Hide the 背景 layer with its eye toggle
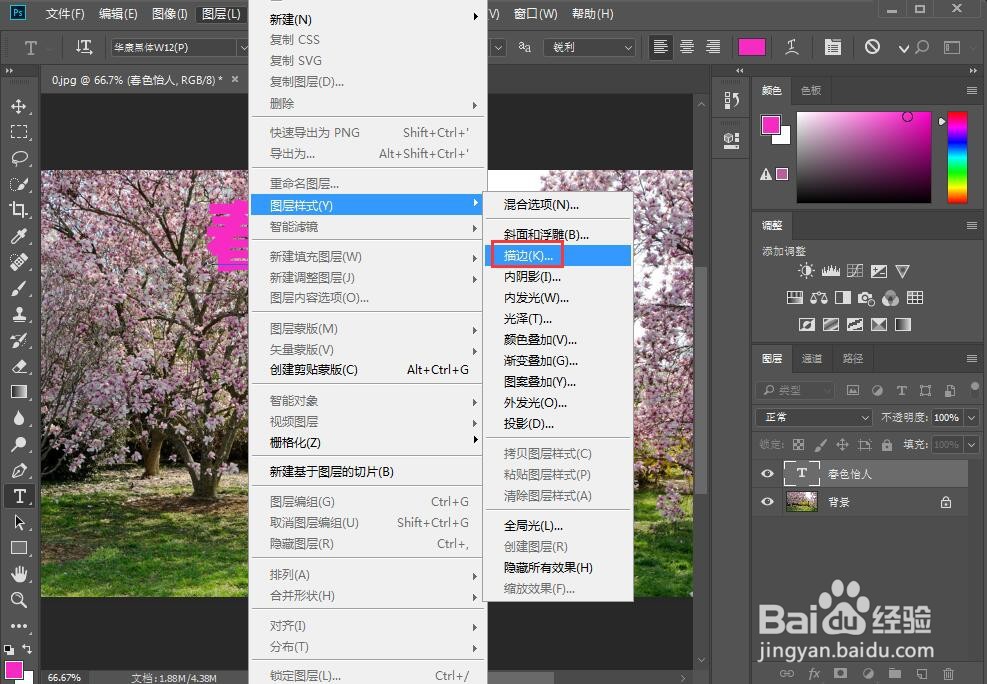Viewport: 987px width, 684px height. [x=767, y=501]
